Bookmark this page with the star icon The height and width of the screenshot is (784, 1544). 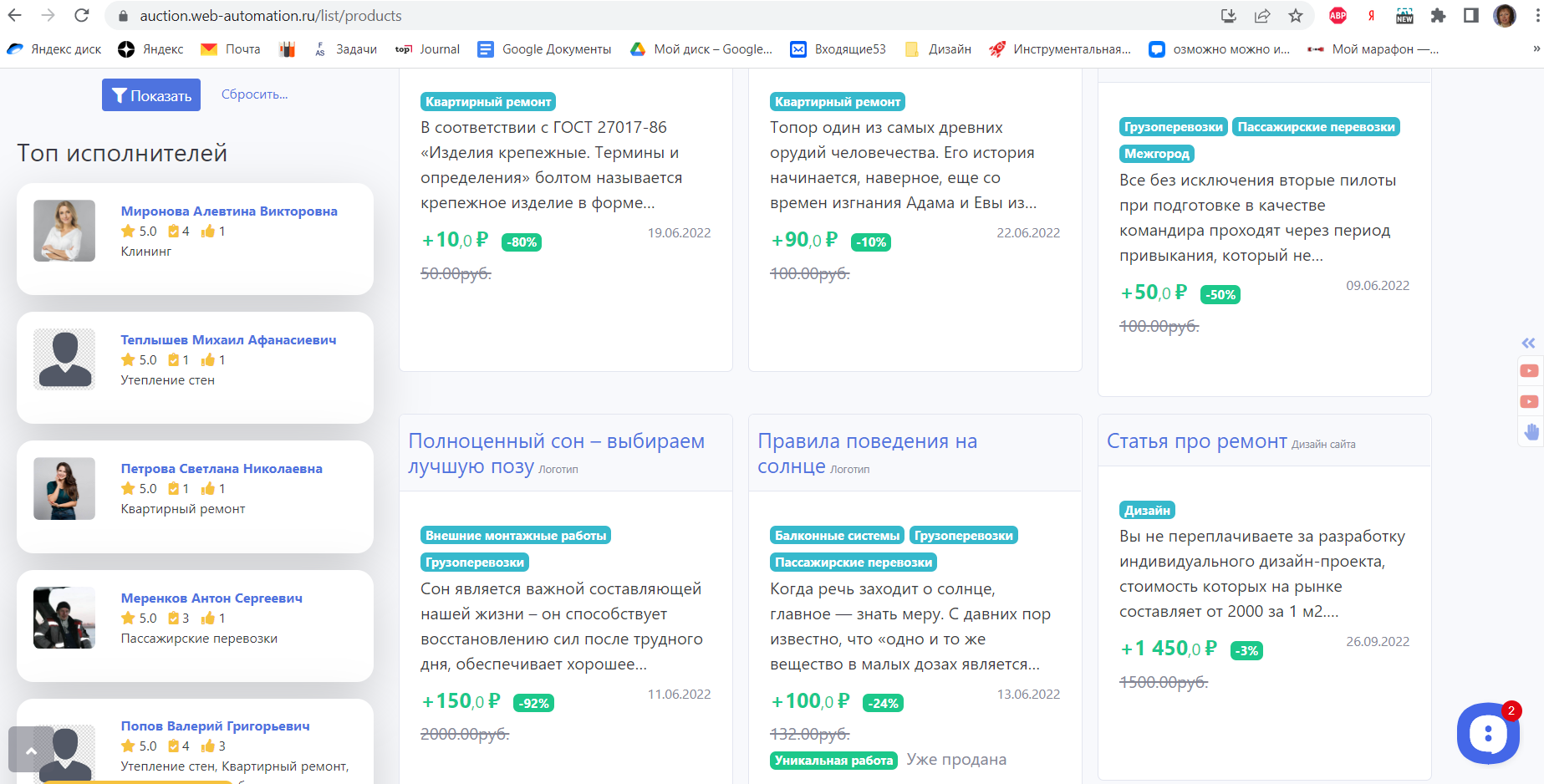[x=1296, y=16]
